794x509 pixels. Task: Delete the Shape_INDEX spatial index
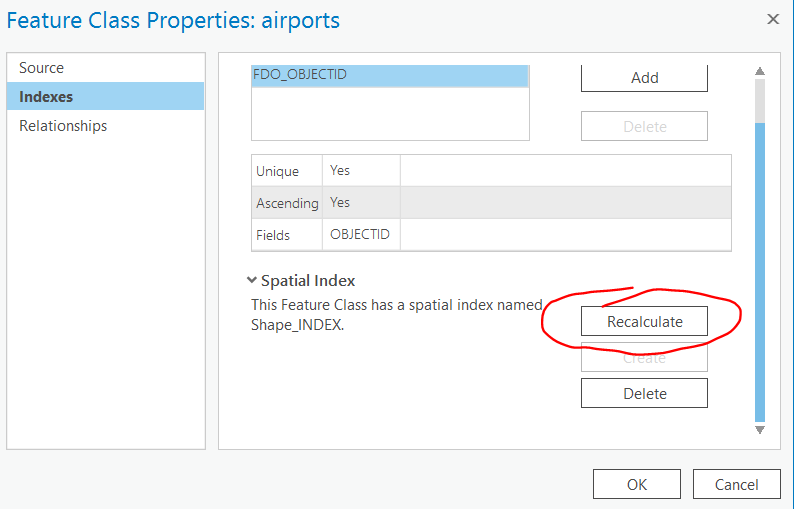tap(644, 393)
